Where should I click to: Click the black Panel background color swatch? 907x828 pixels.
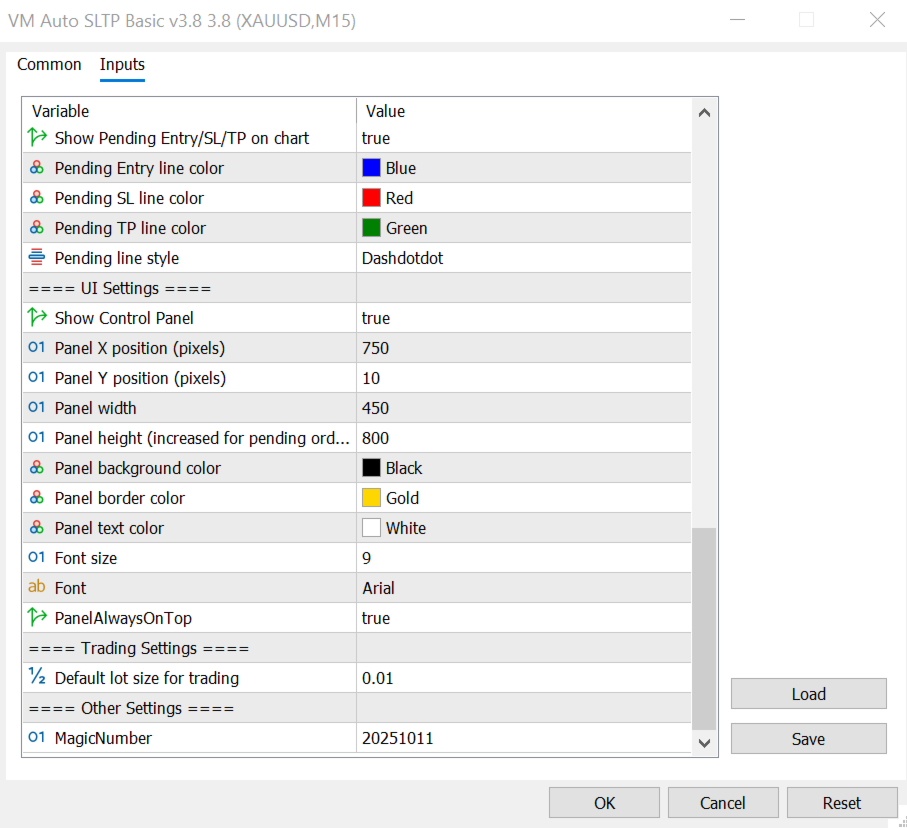click(371, 468)
